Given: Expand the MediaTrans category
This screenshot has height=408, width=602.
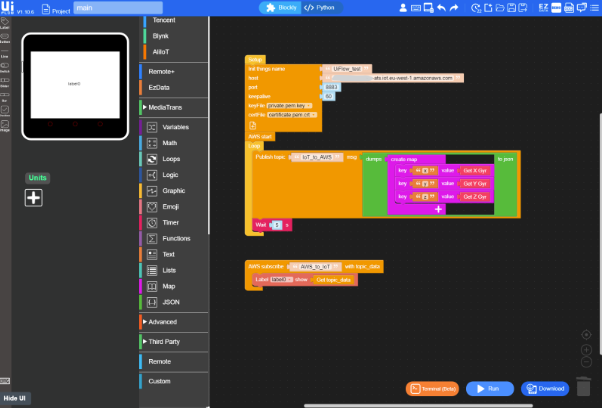Looking at the screenshot, I should tap(174, 107).
